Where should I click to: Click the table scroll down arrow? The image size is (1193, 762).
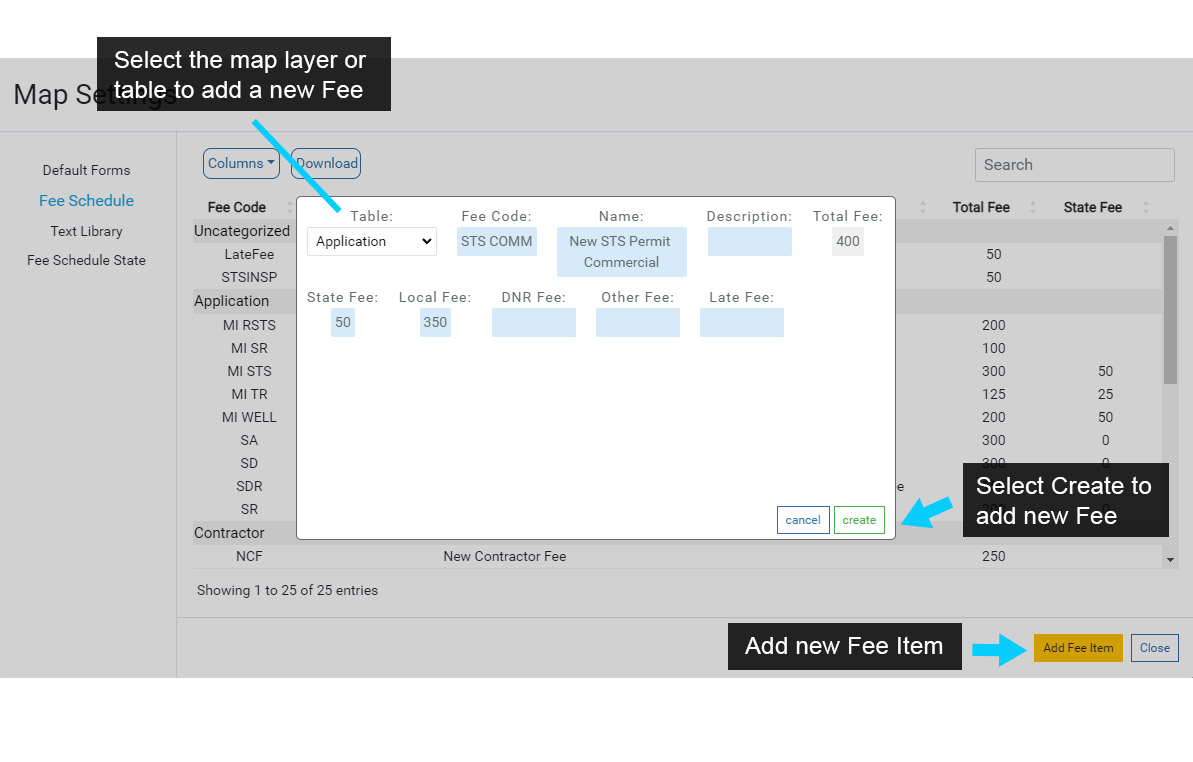[1170, 560]
